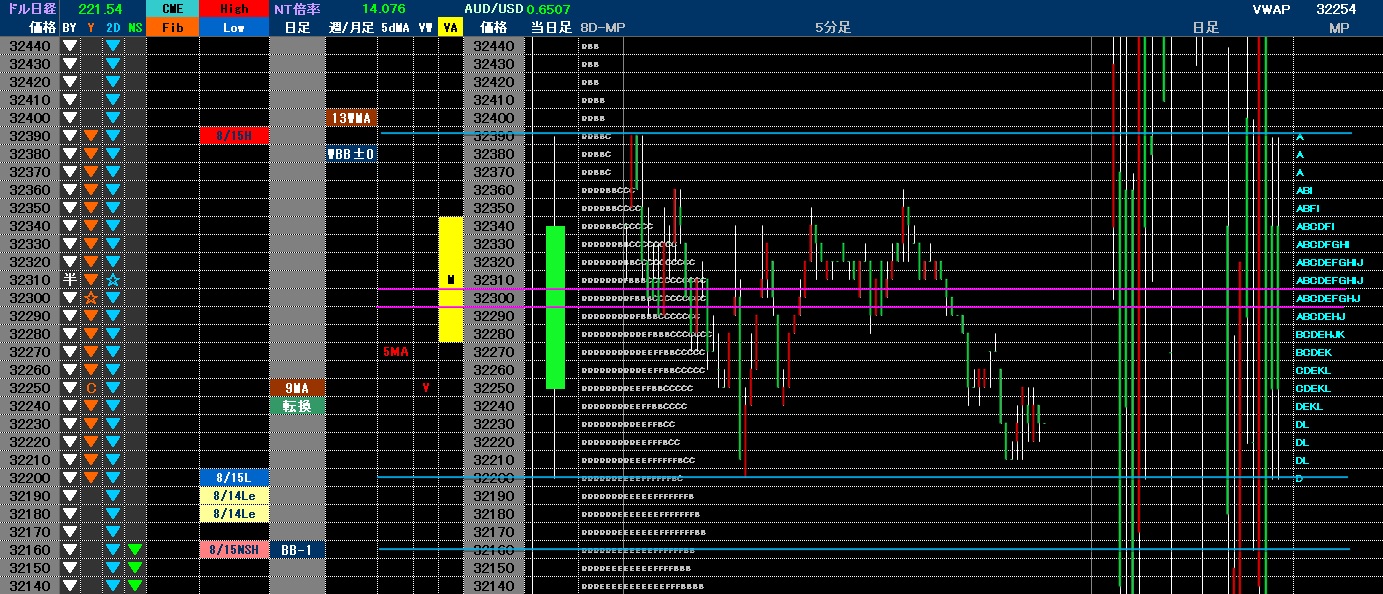
Task: Click the WBB±0 label
Action: click(x=351, y=154)
